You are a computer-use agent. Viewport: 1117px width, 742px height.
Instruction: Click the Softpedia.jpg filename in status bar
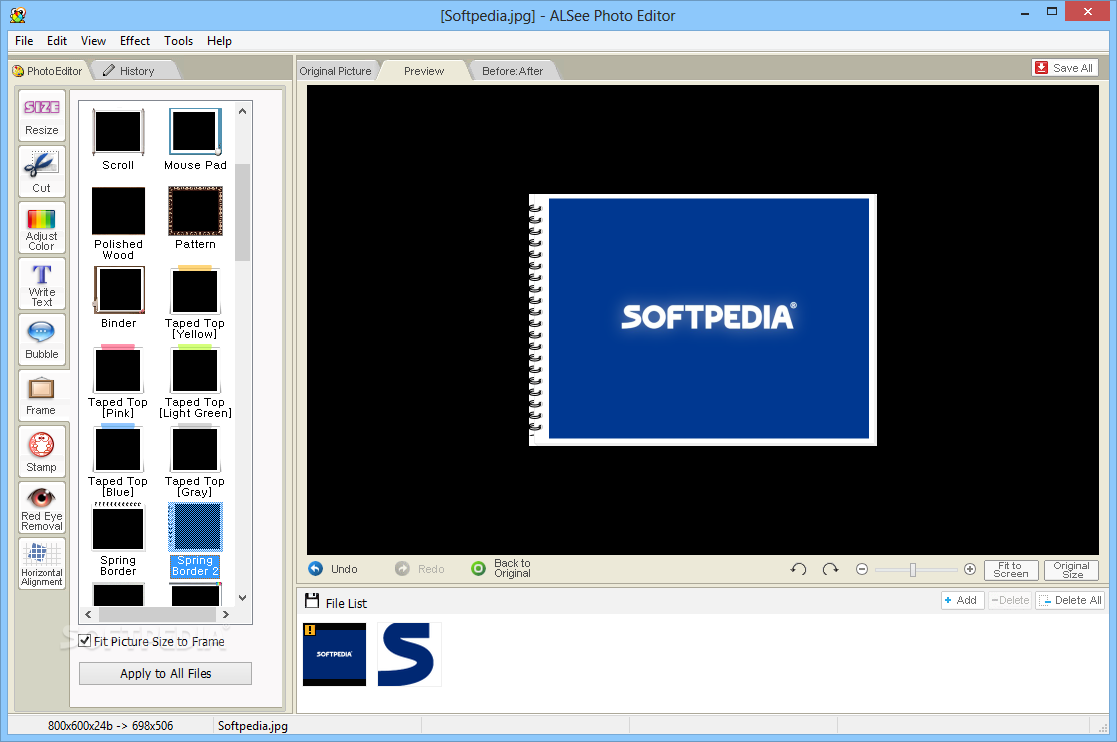tap(253, 726)
